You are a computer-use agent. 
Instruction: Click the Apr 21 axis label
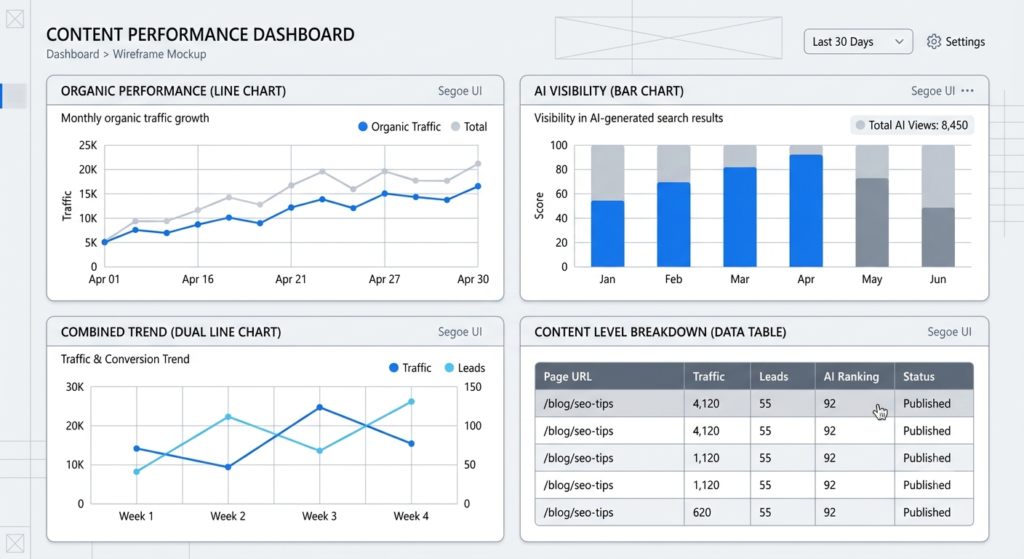click(291, 279)
